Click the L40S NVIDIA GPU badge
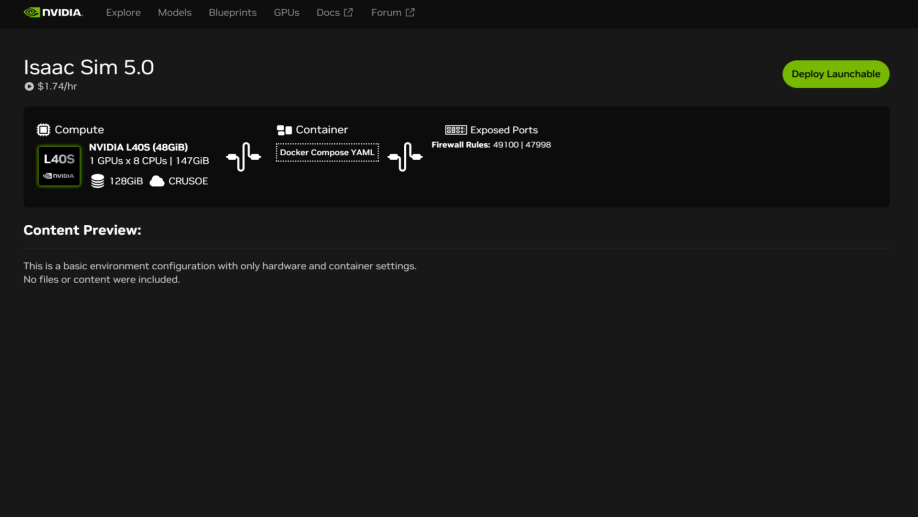Image resolution: width=918 pixels, height=517 pixels. 59,166
